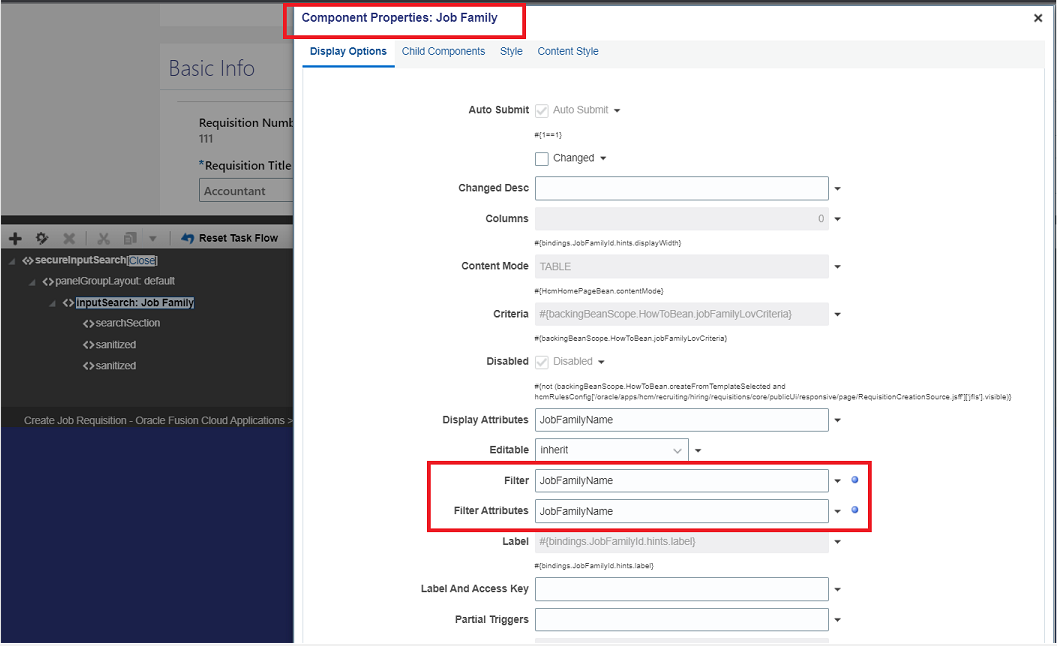This screenshot has height=646, width=1057.
Task: Click the Close link beside secureInputSearch
Action: coord(141,259)
